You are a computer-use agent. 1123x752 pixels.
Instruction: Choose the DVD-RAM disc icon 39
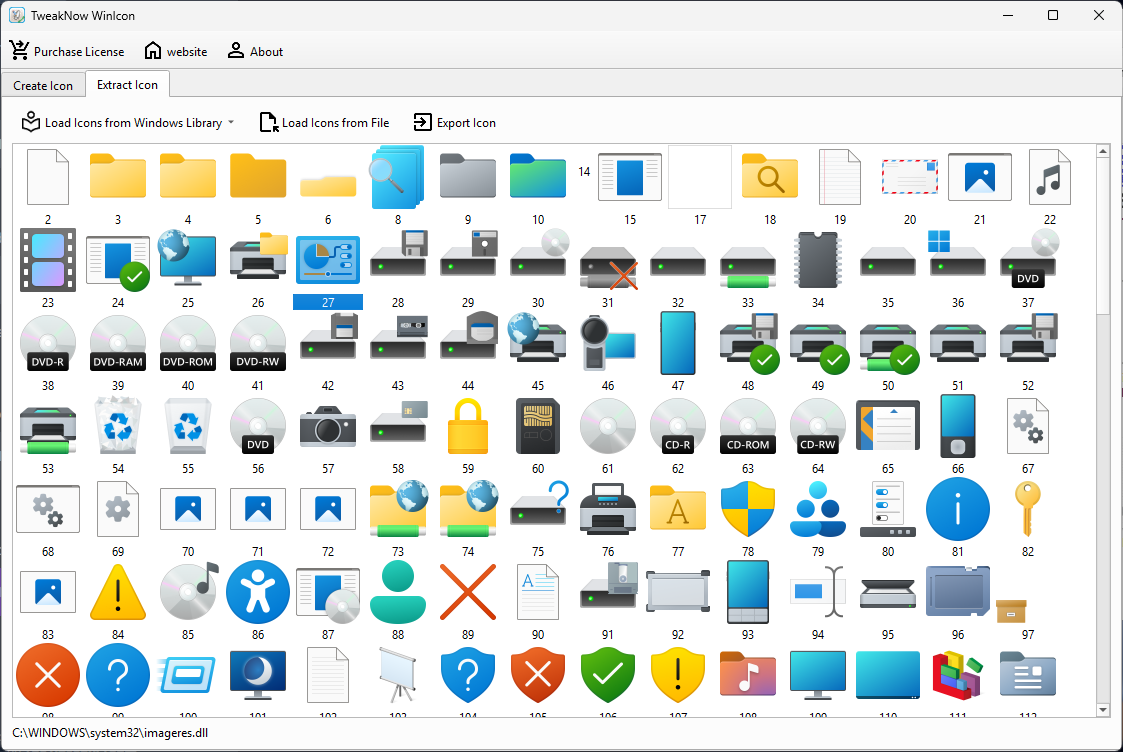click(118, 343)
